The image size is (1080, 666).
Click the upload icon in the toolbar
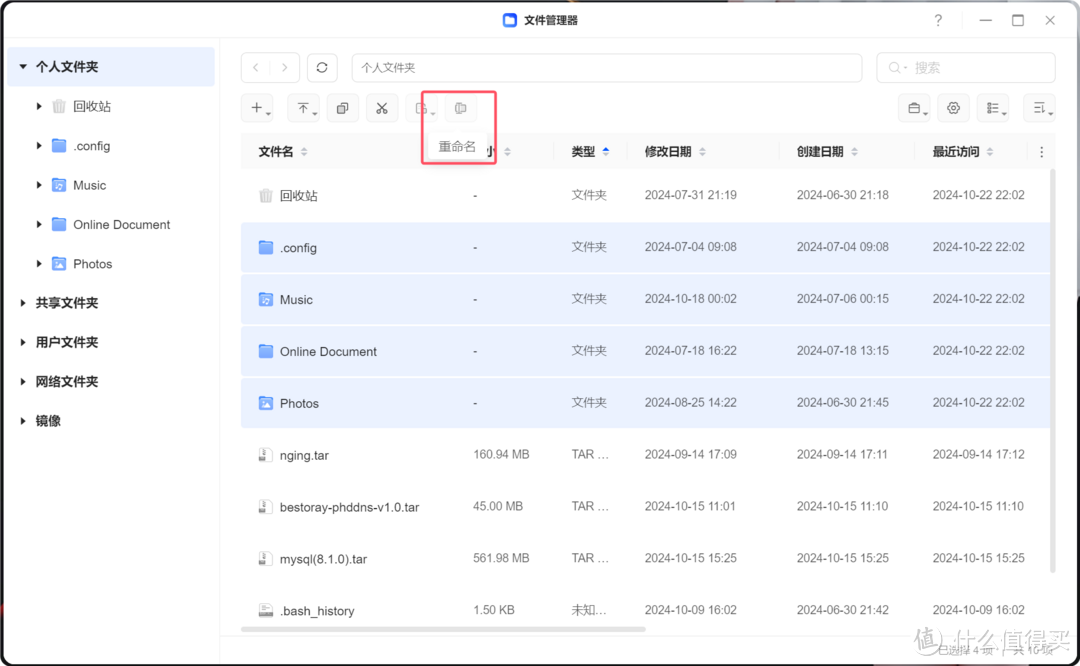pyautogui.click(x=303, y=107)
